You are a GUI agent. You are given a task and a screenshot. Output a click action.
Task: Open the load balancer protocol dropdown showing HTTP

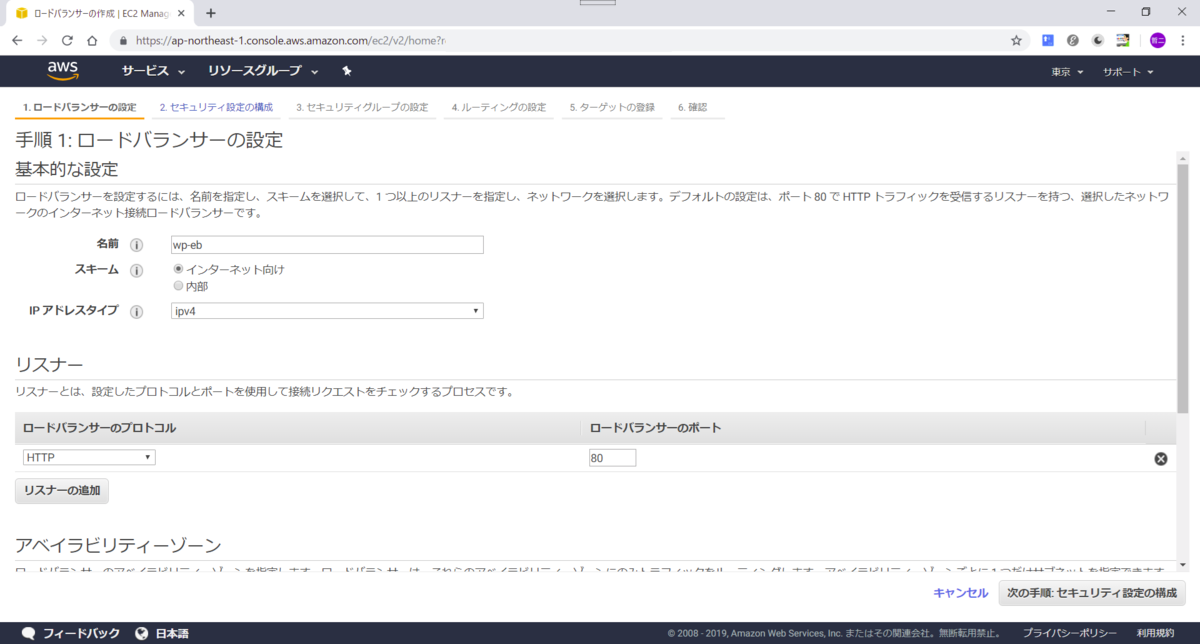[x=88, y=456]
